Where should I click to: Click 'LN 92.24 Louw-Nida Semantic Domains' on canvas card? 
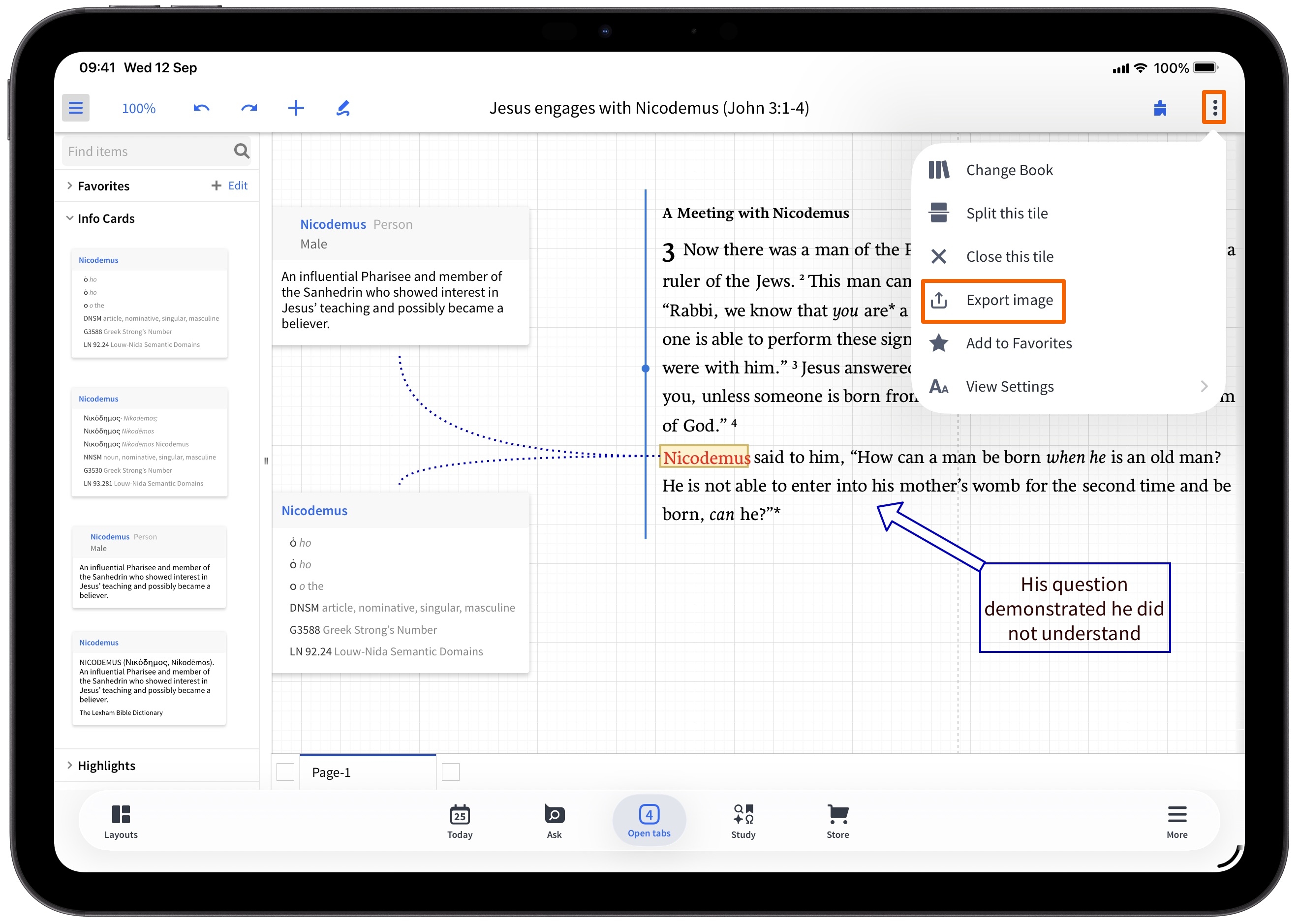point(386,651)
